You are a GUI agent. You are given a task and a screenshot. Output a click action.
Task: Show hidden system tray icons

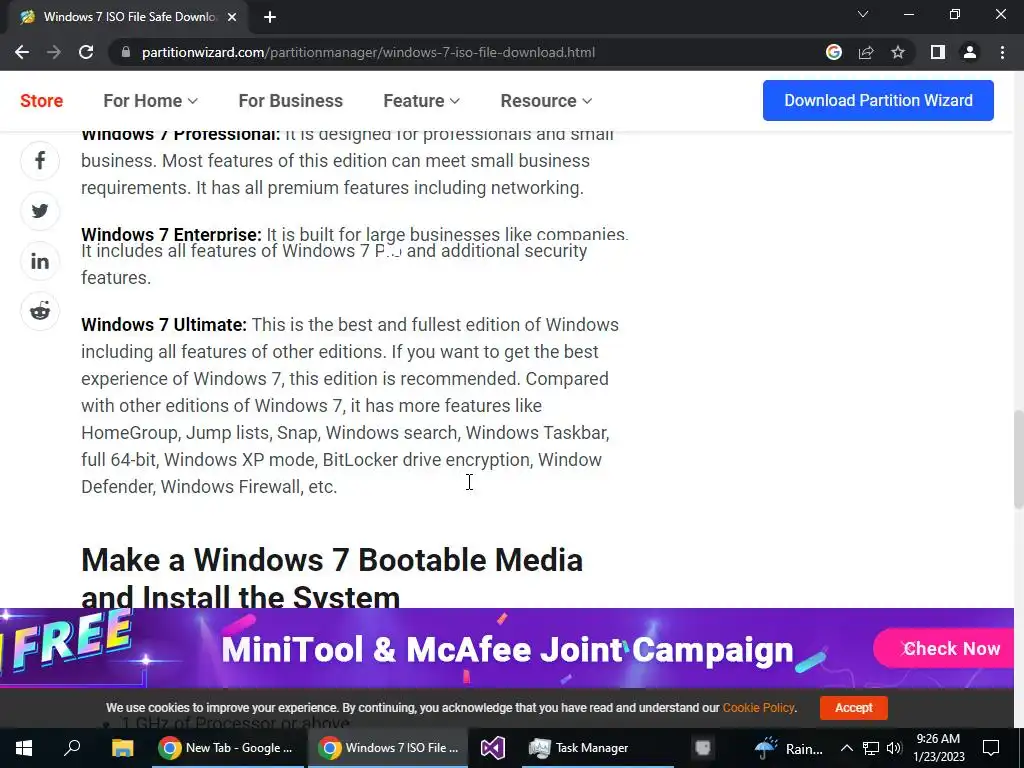click(x=846, y=748)
